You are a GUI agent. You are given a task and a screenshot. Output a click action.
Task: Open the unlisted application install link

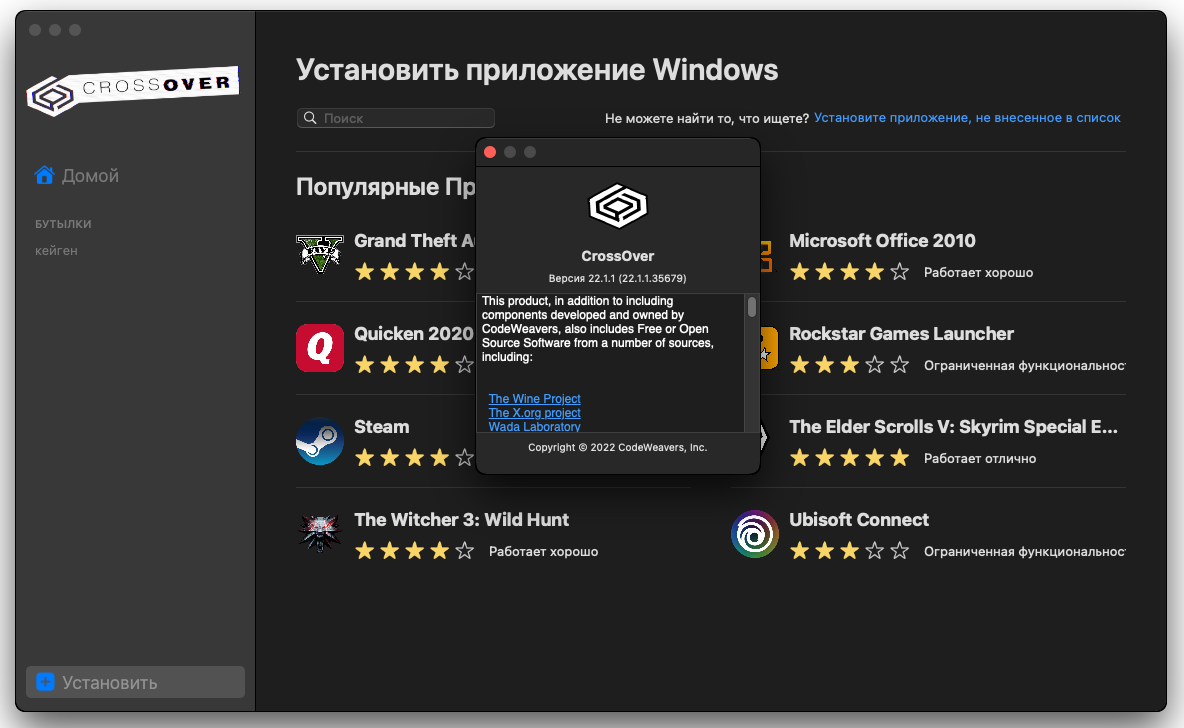(x=967, y=118)
